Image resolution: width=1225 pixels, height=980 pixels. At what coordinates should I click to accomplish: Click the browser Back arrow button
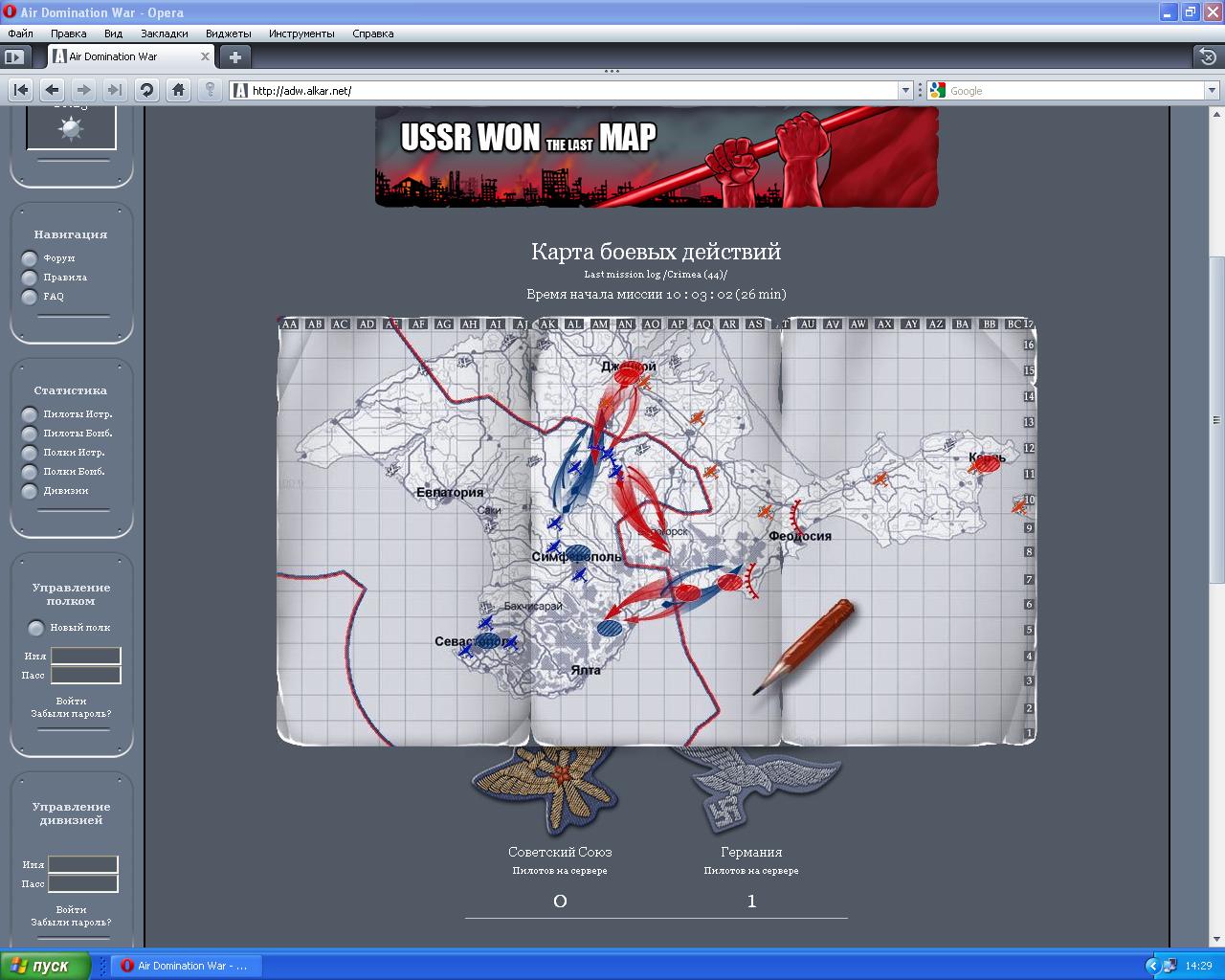pos(52,90)
